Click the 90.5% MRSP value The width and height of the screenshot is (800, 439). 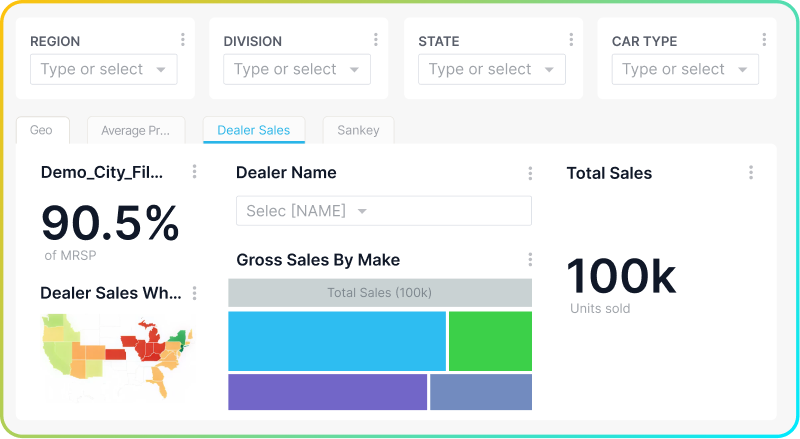[x=110, y=224]
